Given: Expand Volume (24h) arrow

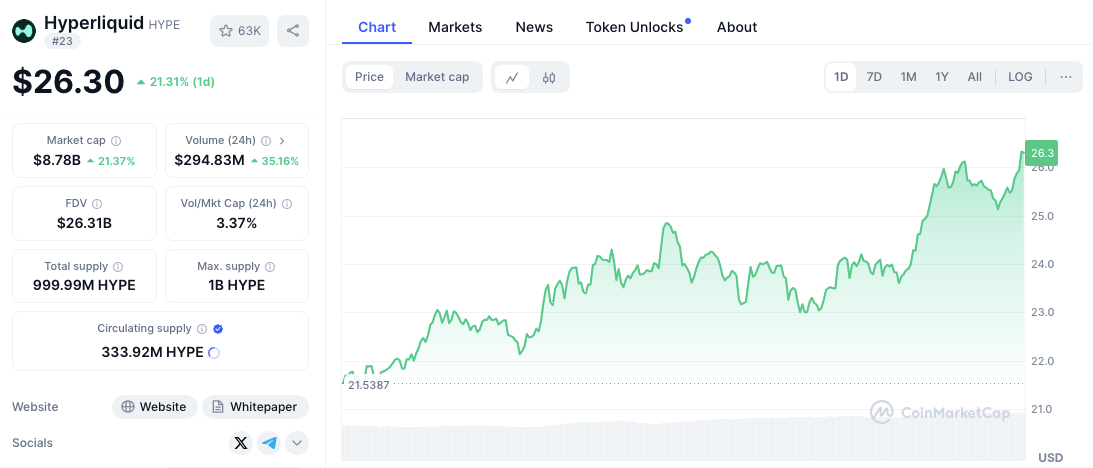Looking at the screenshot, I should [x=282, y=141].
